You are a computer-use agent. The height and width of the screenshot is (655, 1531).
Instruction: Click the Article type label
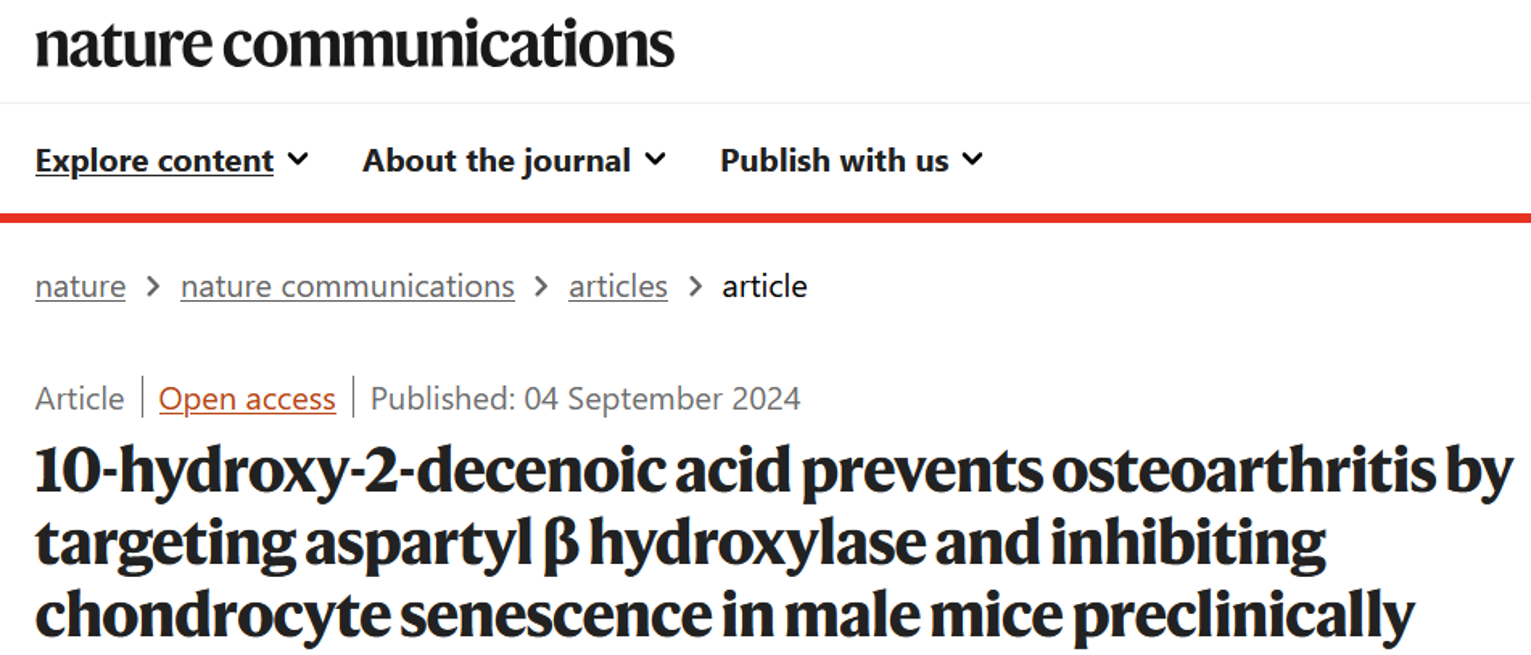point(80,399)
